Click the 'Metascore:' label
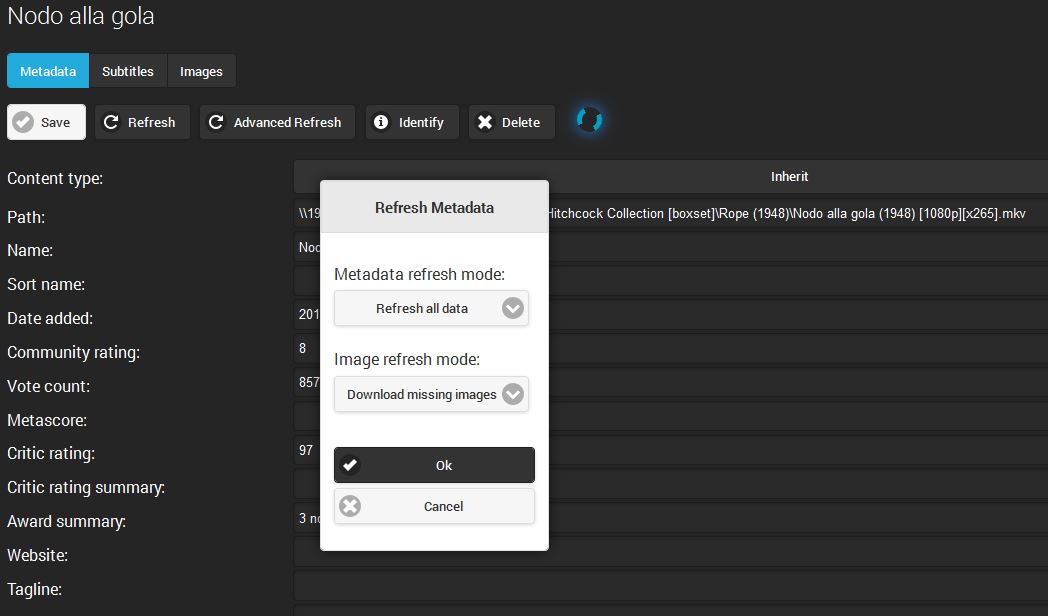 (x=47, y=420)
